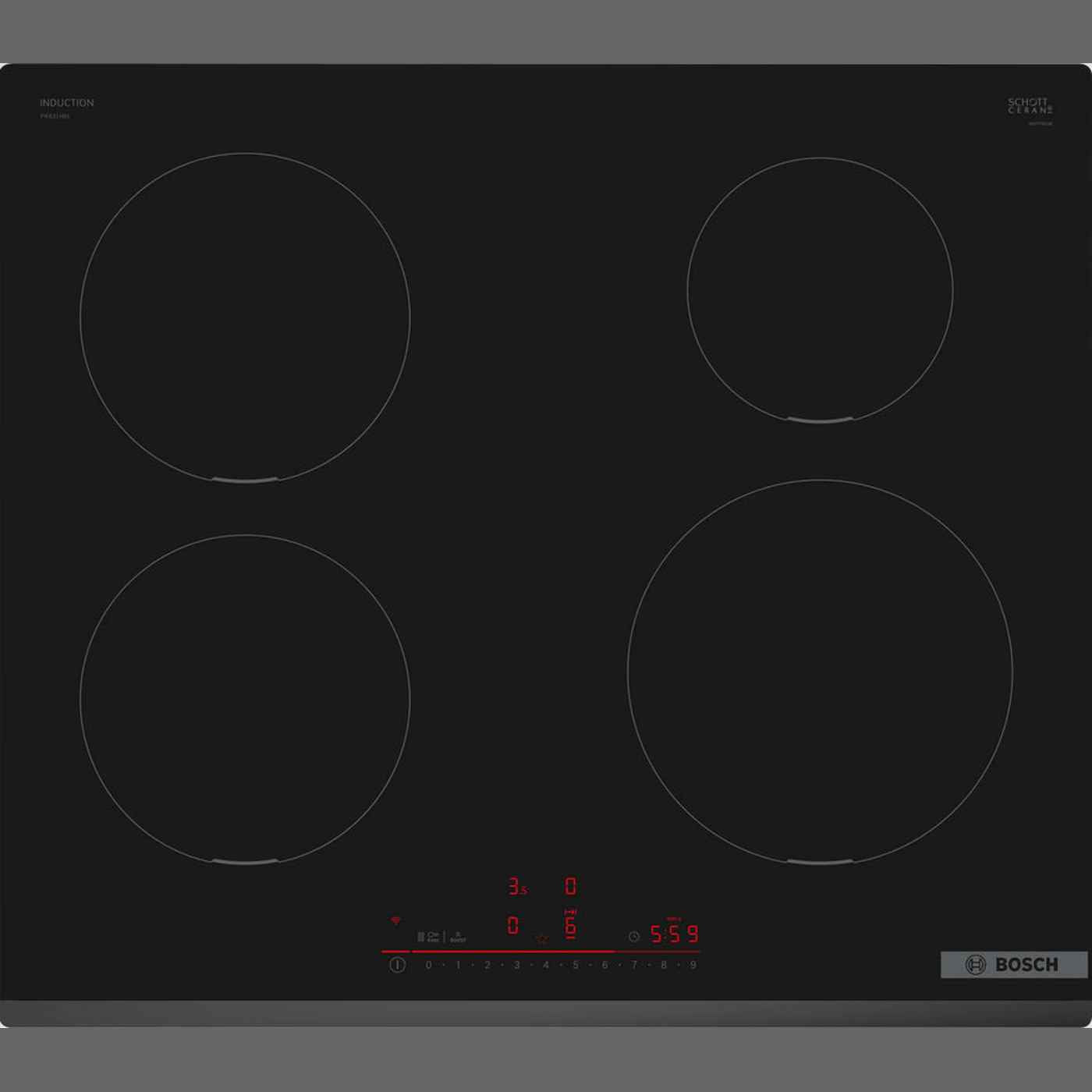This screenshot has height=1092, width=1092.
Task: Touch the large bottom-right cooking zone ring
Action: [820, 672]
